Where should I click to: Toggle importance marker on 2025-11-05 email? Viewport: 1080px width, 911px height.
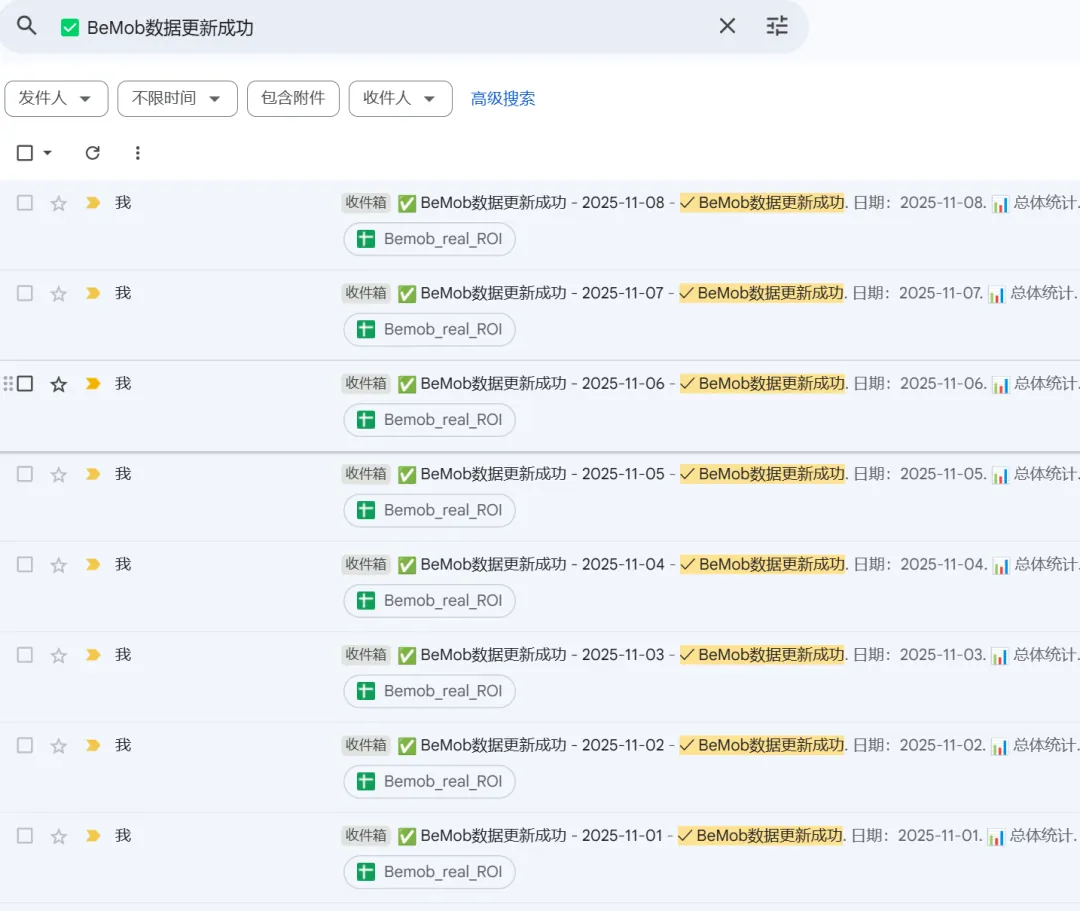93,474
